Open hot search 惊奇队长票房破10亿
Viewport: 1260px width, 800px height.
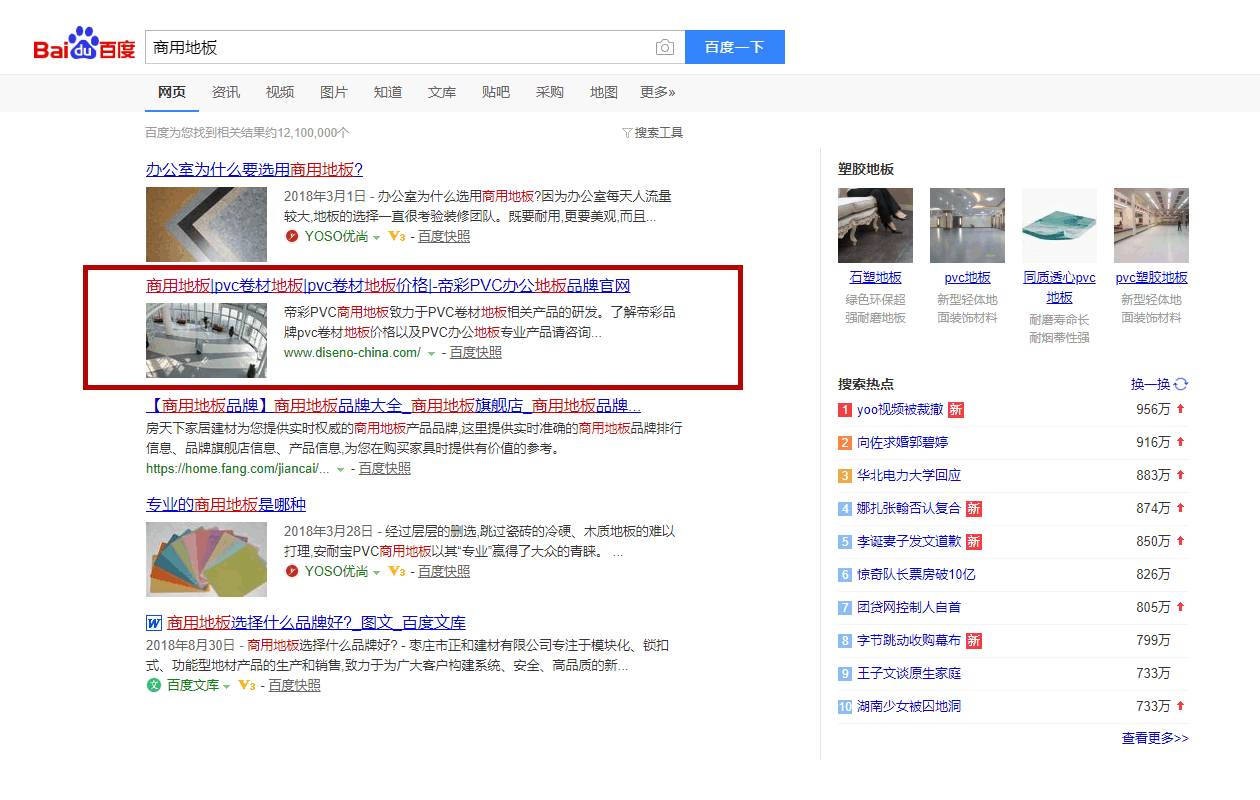coord(916,575)
